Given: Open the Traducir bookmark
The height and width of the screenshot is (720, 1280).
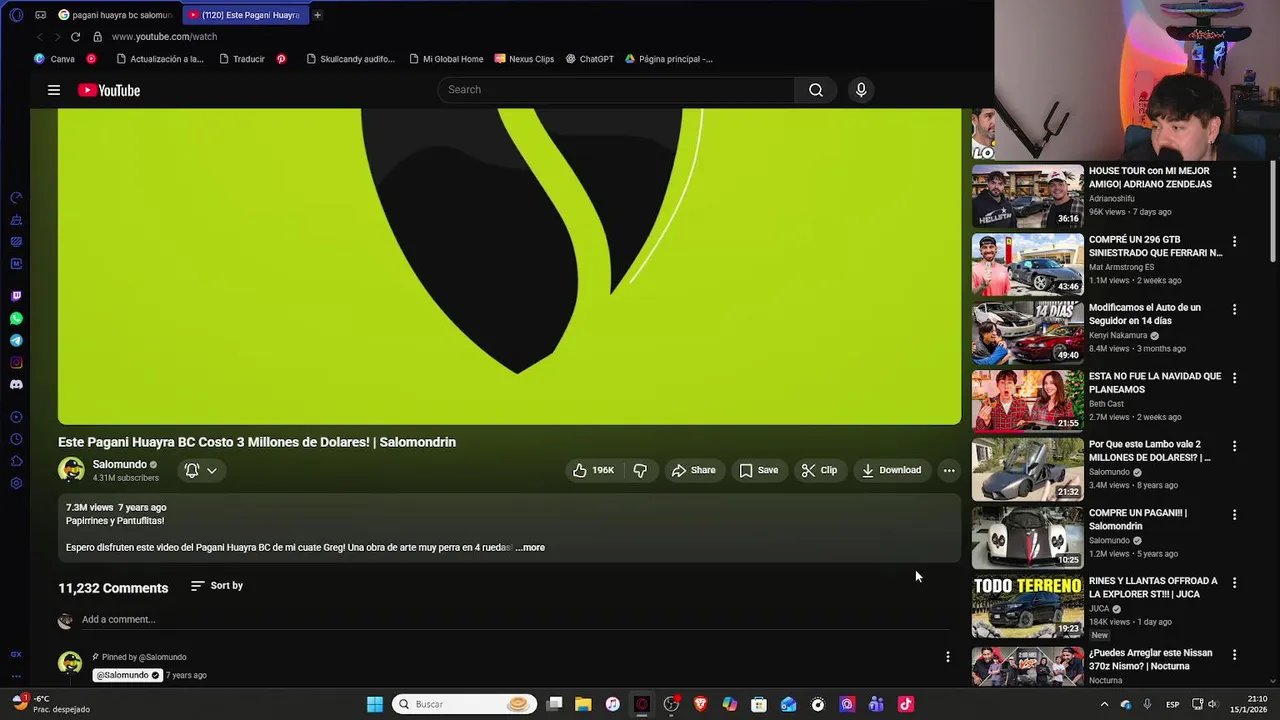Looking at the screenshot, I should [242, 59].
